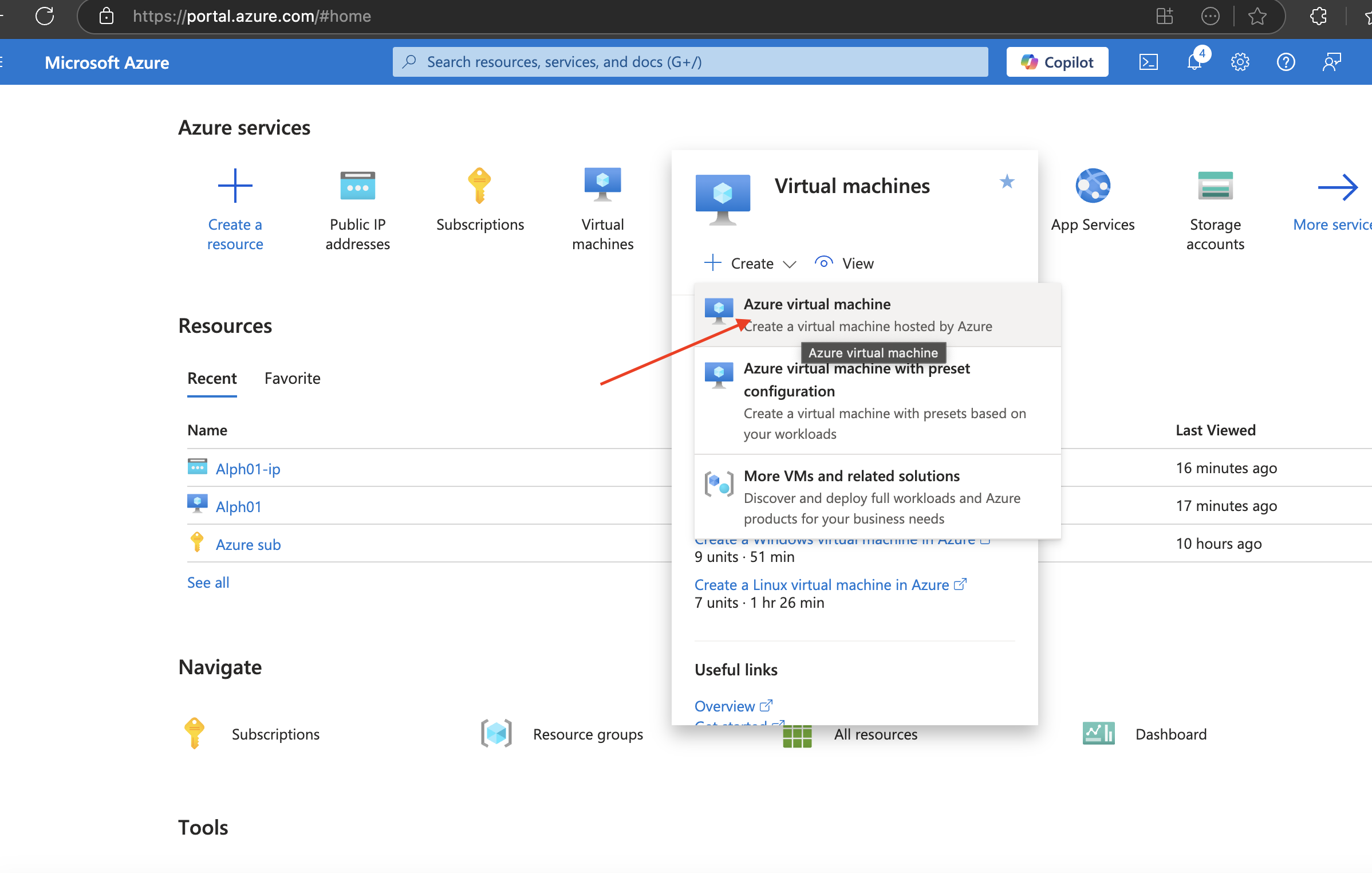Switch to the Recent tab
The width and height of the screenshot is (1372, 873).
(212, 378)
